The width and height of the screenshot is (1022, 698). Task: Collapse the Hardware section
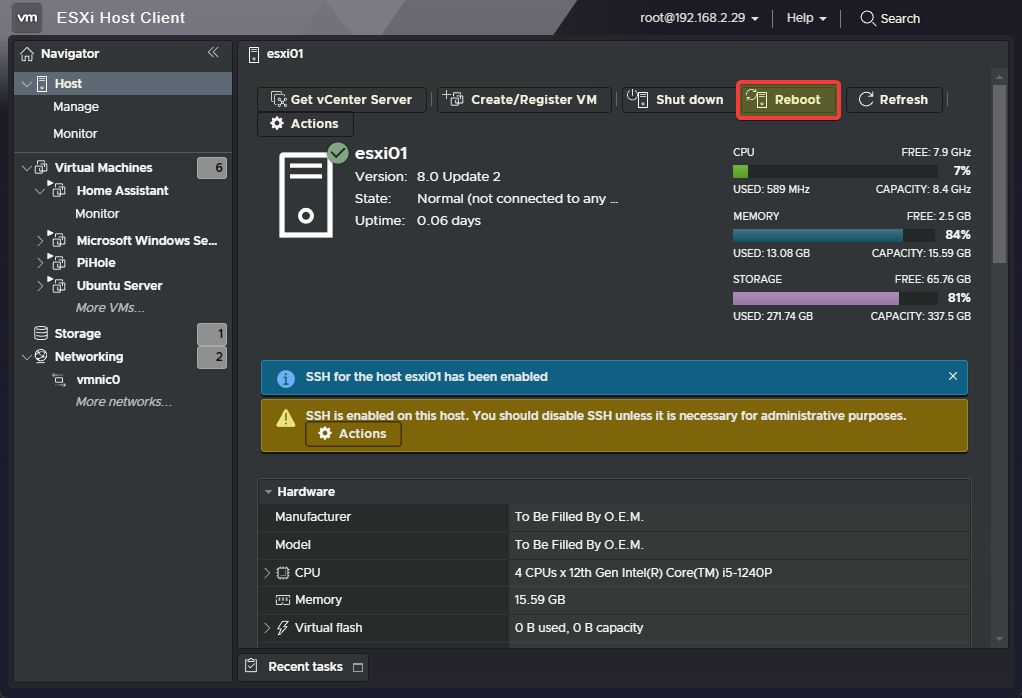tap(268, 491)
